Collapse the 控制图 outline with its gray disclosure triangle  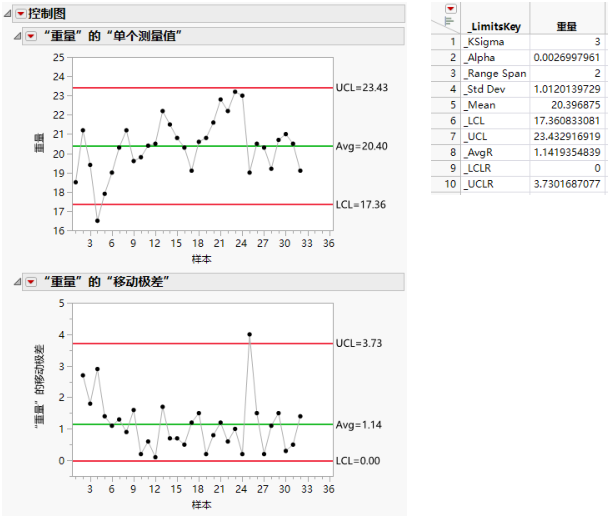pyautogui.click(x=7, y=14)
